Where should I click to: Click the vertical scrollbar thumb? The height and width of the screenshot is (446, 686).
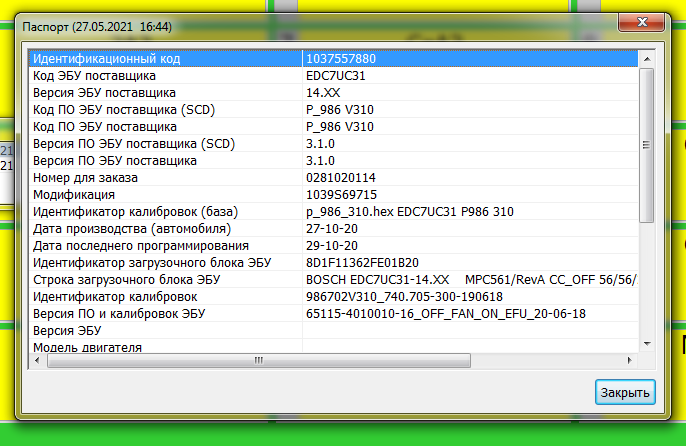click(646, 140)
